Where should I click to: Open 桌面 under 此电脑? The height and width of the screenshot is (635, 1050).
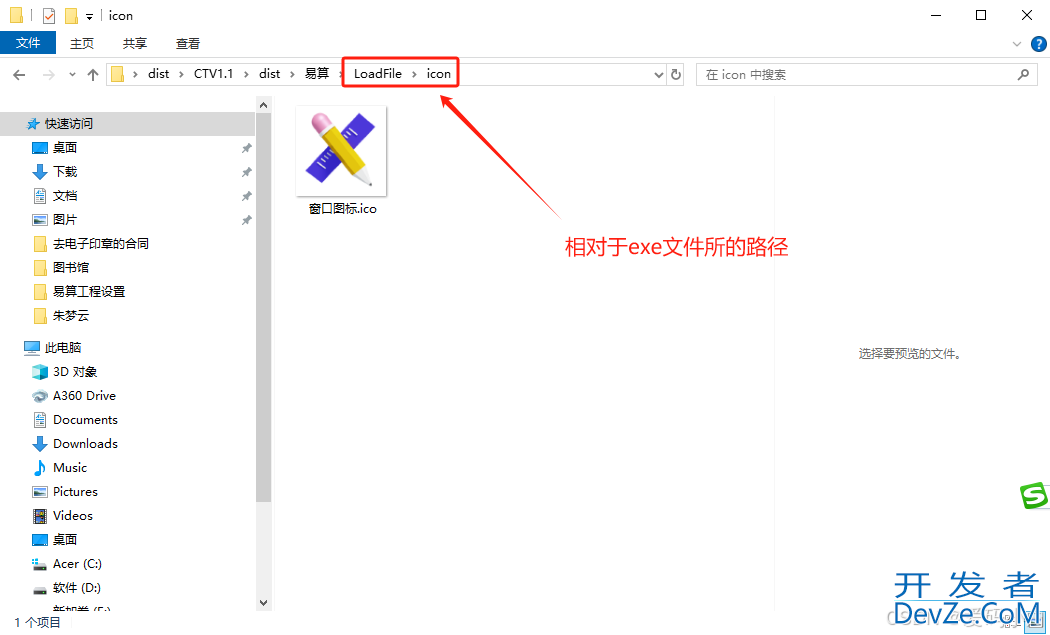pyautogui.click(x=65, y=540)
